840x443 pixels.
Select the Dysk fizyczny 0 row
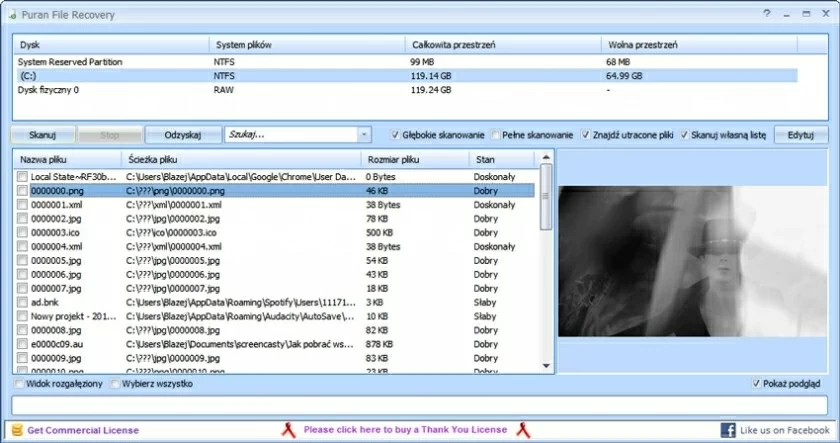(x=406, y=90)
